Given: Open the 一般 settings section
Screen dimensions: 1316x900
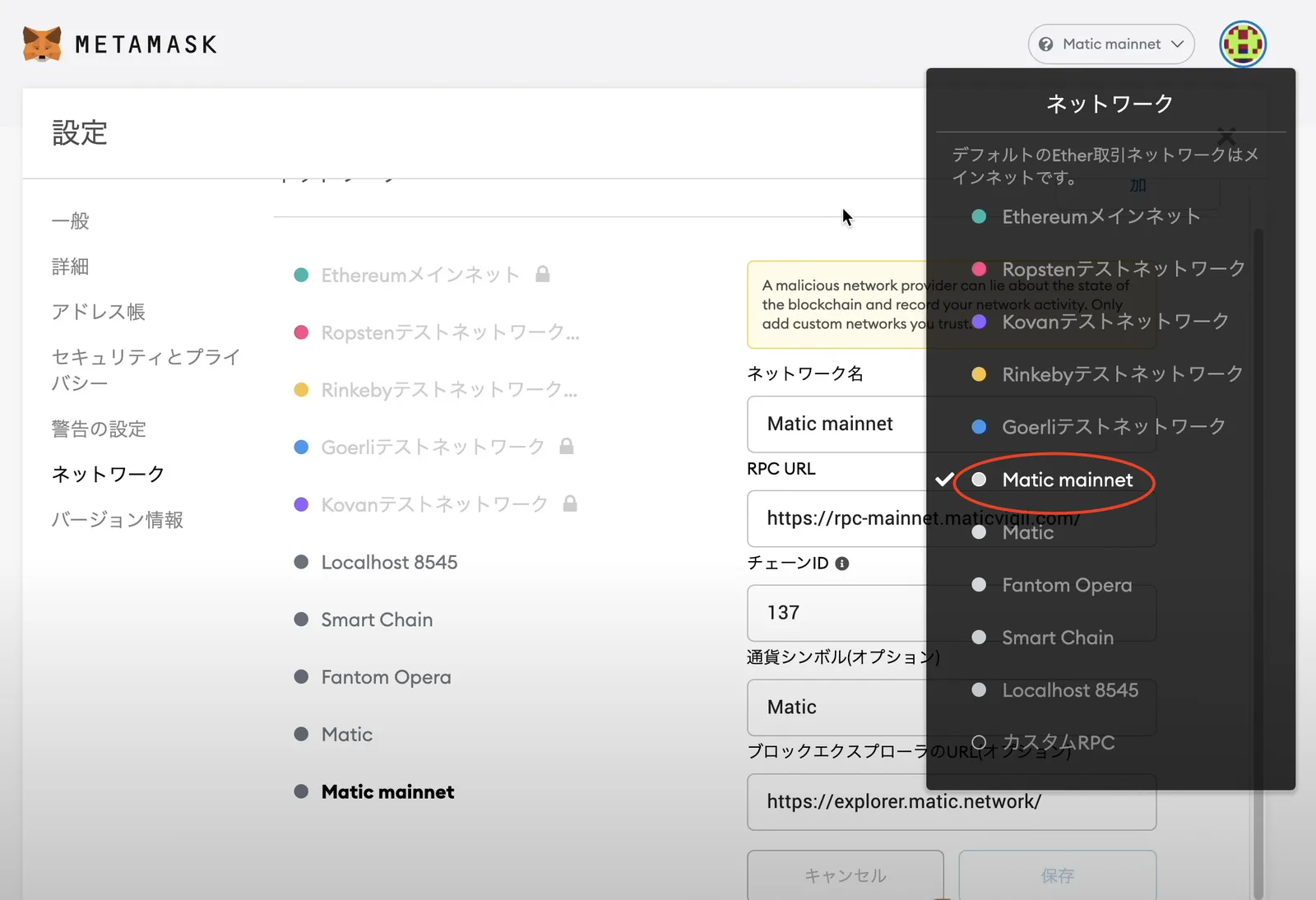Looking at the screenshot, I should coord(71,220).
